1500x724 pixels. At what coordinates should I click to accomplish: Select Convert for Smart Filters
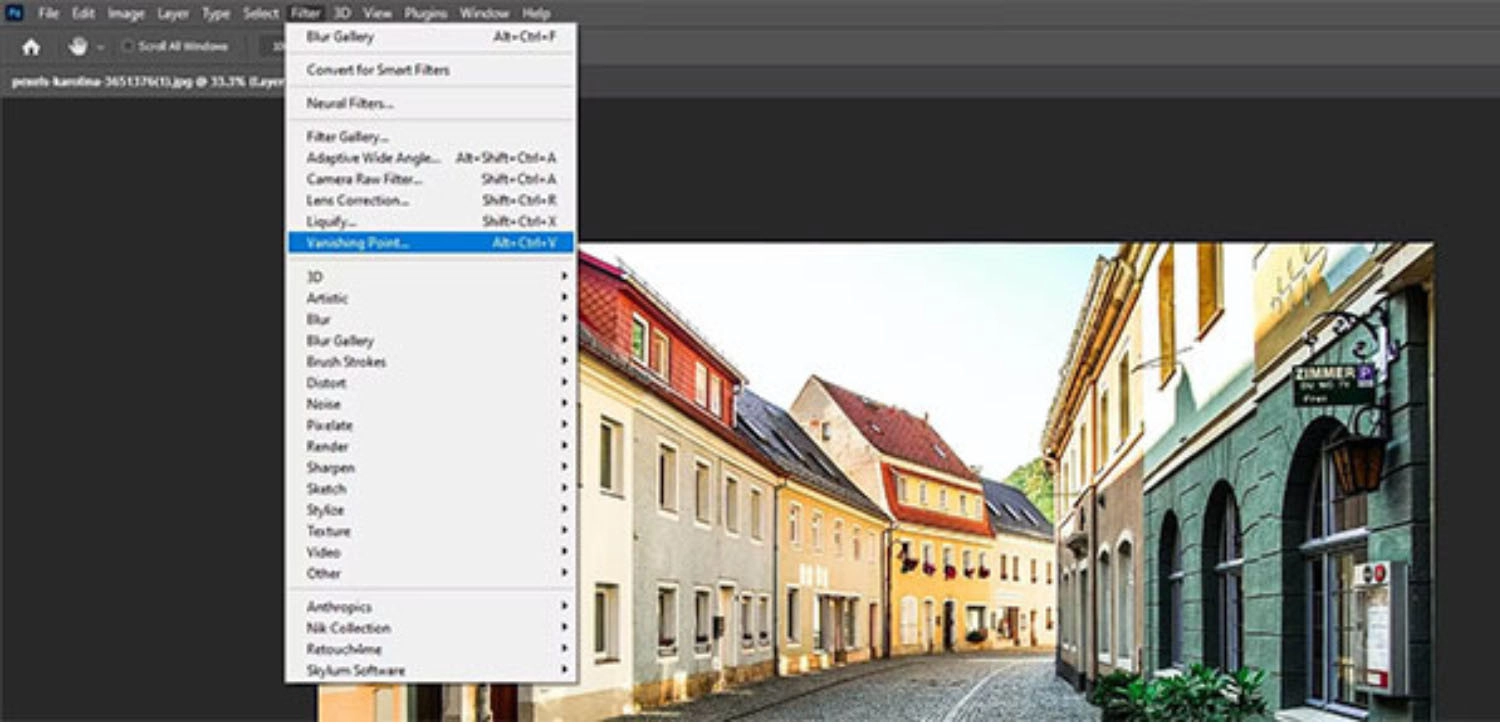point(431,70)
